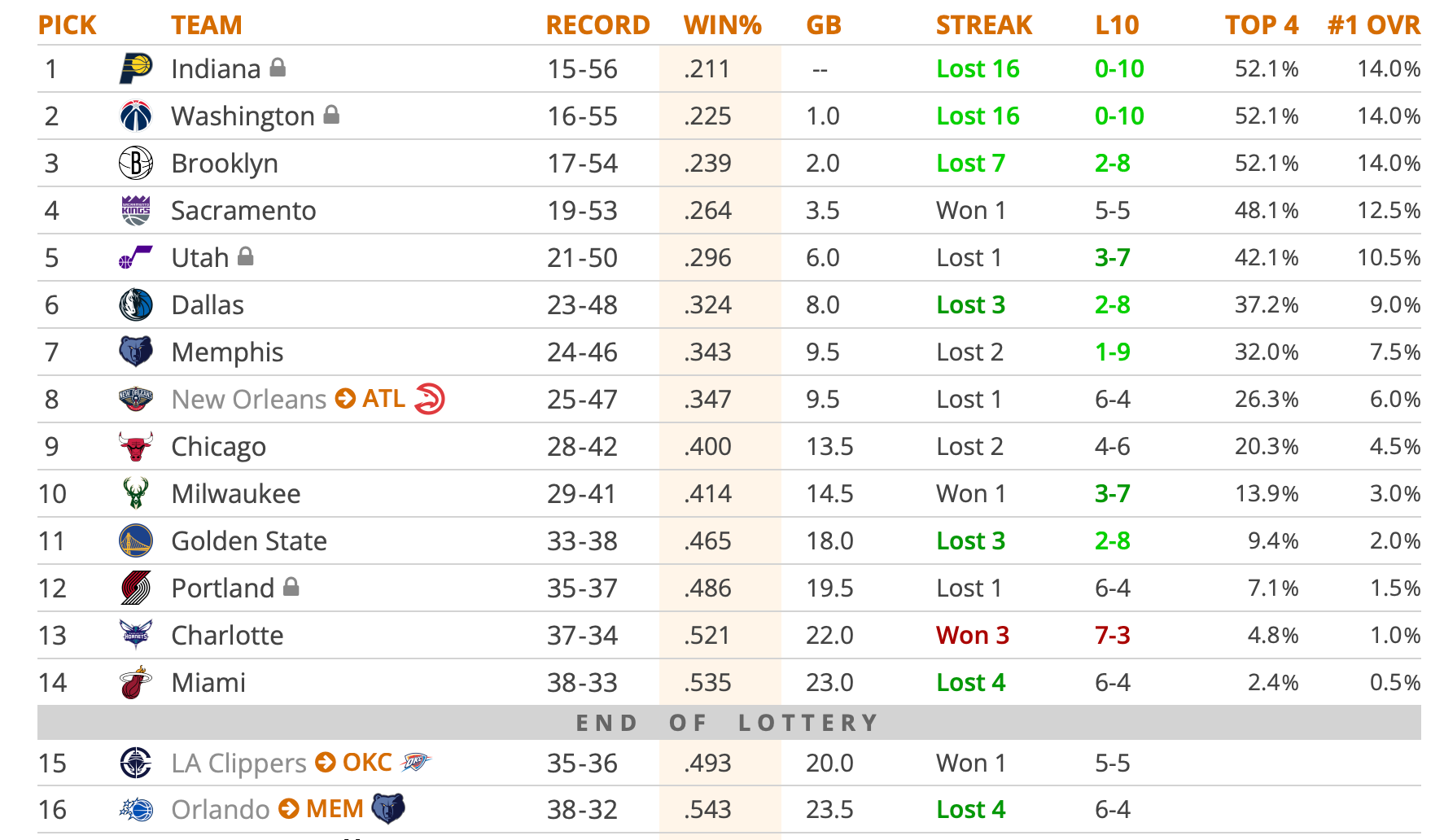Click the lock icon next to Portland
1444x840 pixels.
291,587
